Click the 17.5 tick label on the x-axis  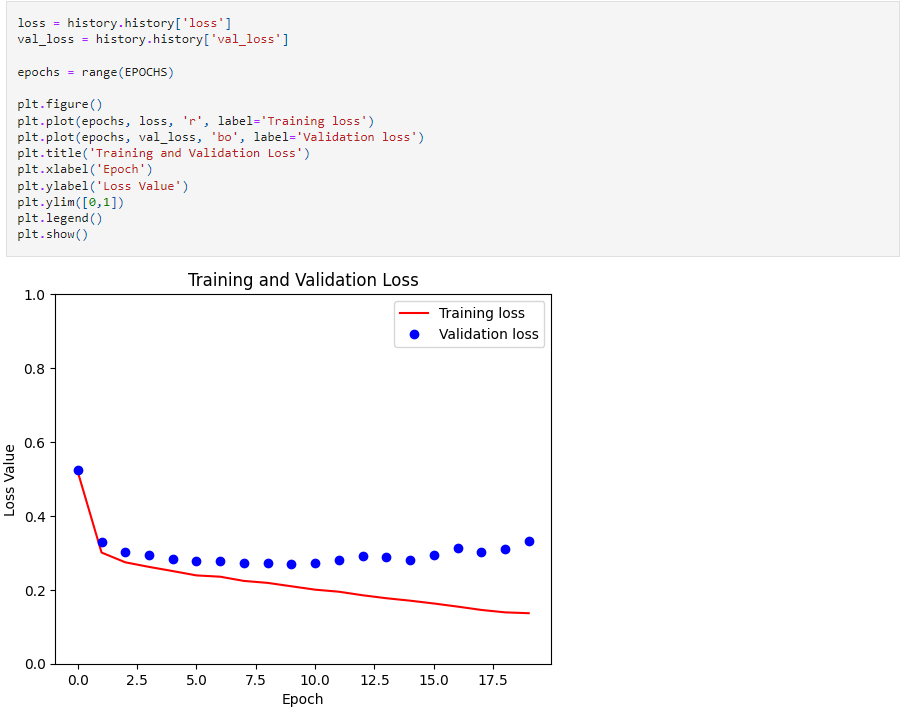tap(492, 679)
